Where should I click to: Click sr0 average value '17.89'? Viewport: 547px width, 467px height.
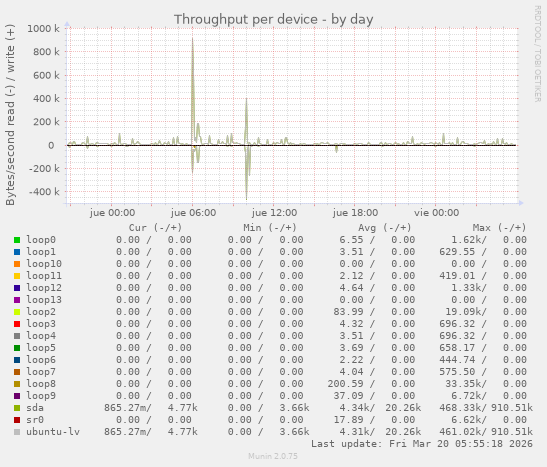[x=348, y=420]
